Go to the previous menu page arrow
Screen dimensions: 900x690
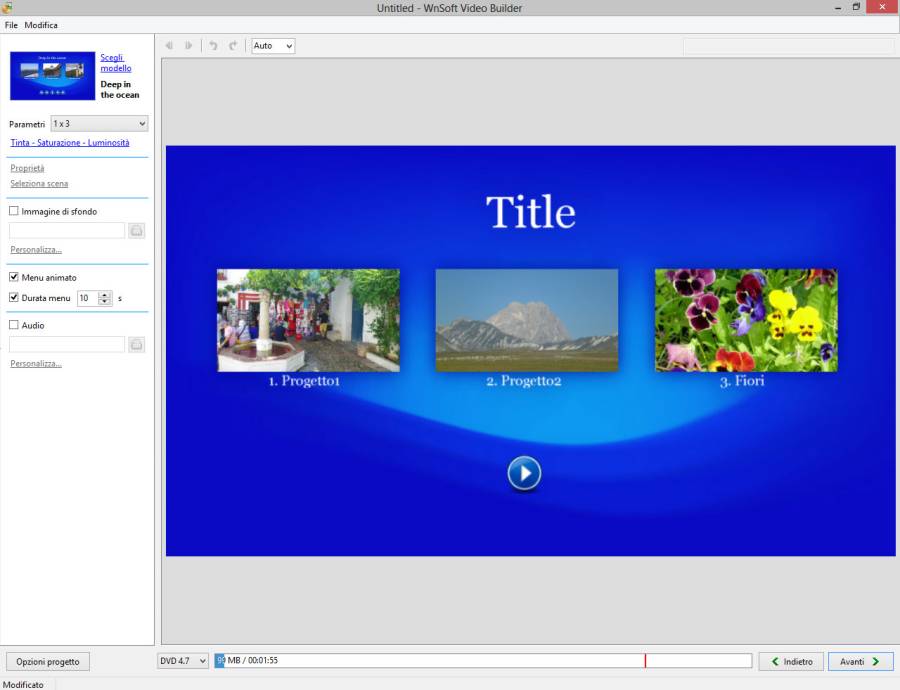tap(169, 46)
